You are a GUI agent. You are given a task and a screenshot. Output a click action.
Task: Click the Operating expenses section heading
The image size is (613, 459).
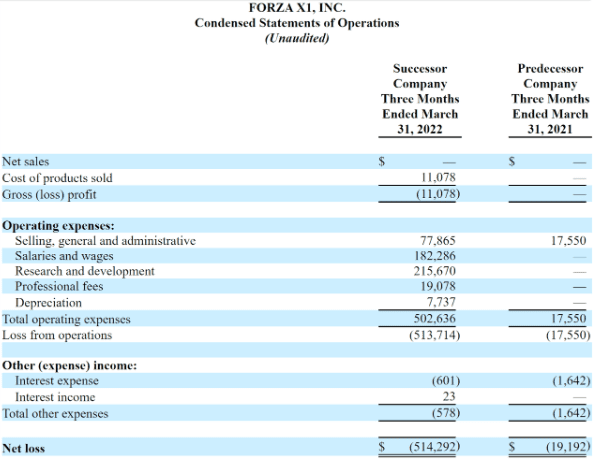58,226
